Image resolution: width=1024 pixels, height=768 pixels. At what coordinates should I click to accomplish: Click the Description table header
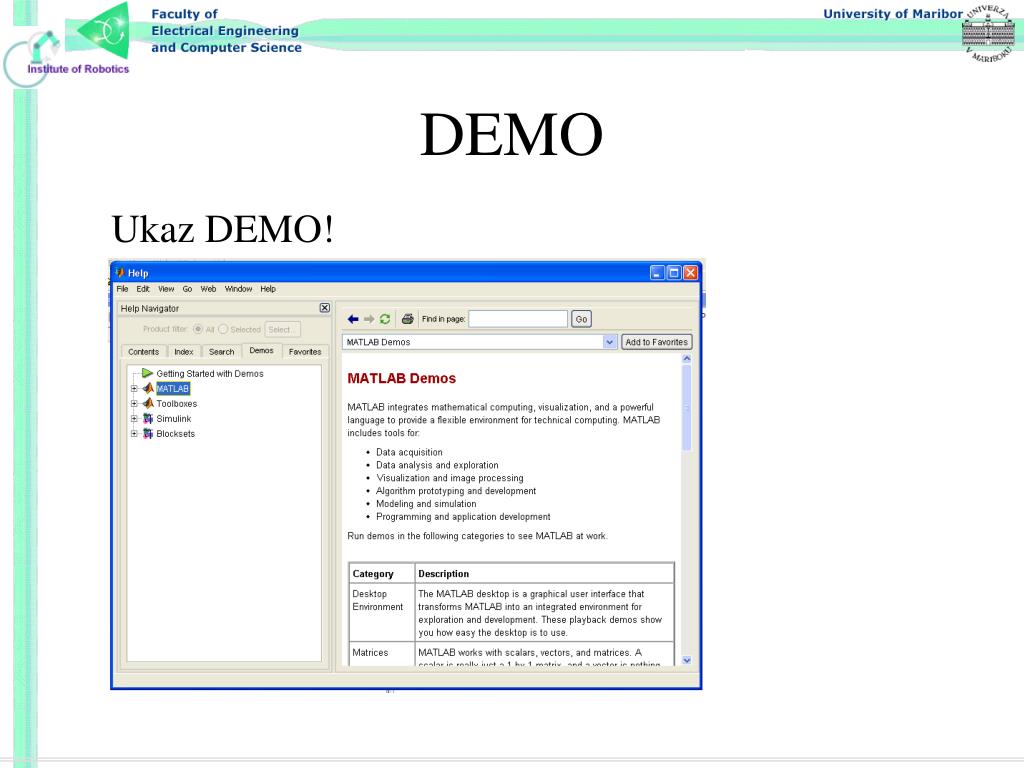(x=545, y=573)
